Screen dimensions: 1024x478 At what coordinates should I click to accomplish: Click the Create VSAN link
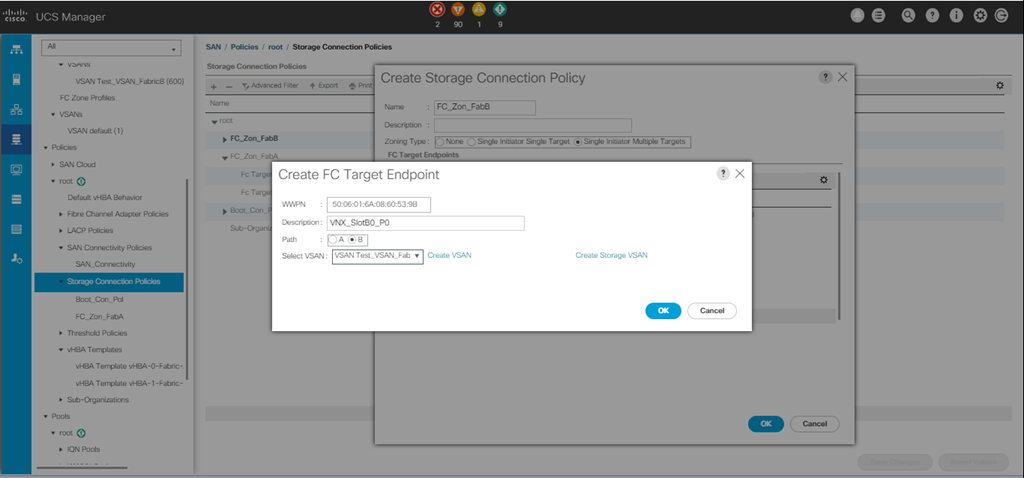tap(449, 256)
